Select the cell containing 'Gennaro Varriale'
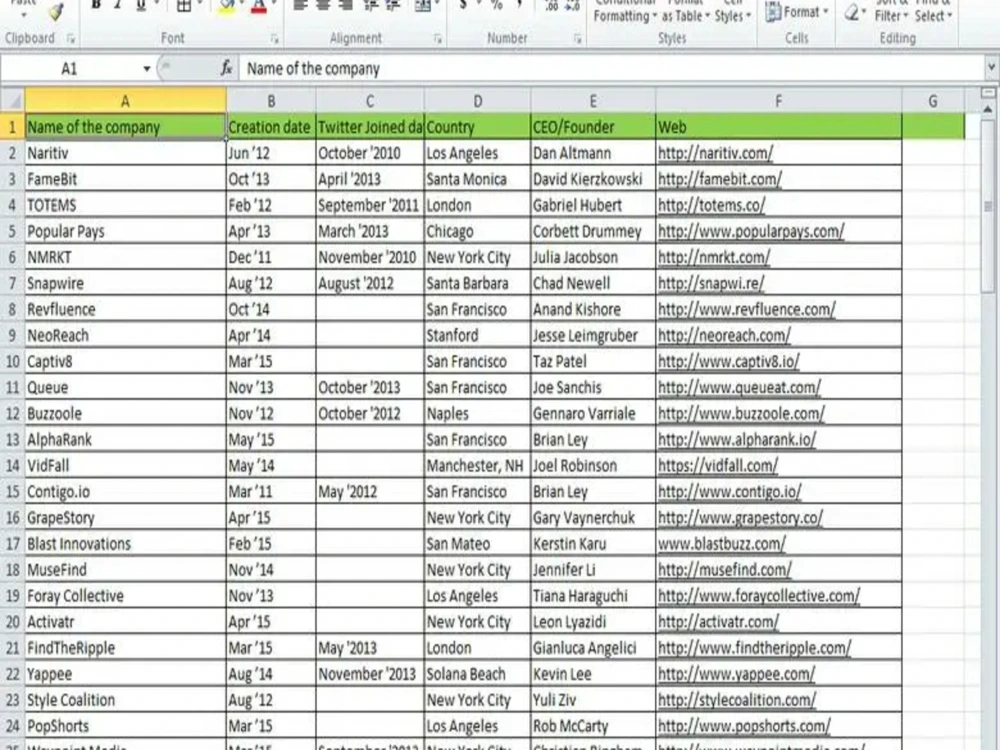 click(x=593, y=413)
